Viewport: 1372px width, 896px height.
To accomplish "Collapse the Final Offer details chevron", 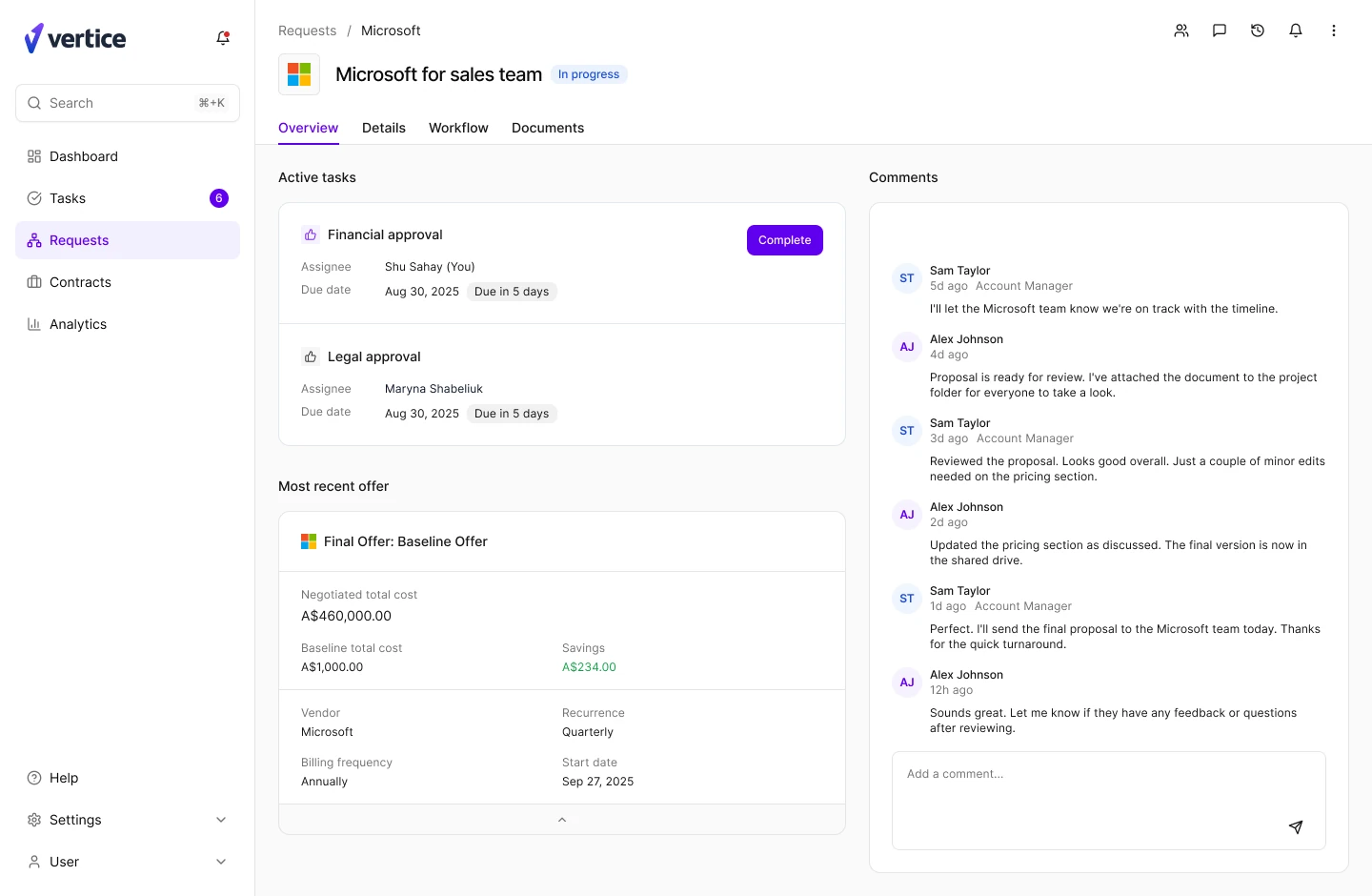I will click(x=562, y=820).
